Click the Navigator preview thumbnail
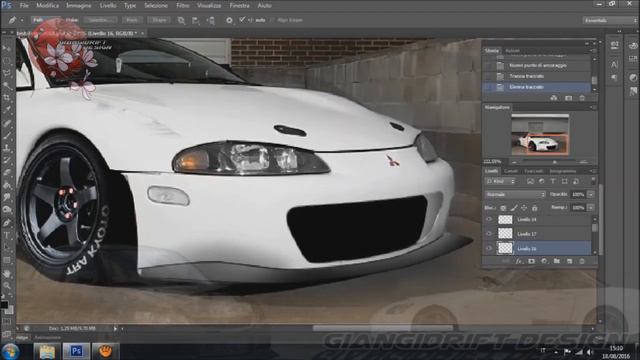This screenshot has width=640, height=360. pyautogui.click(x=540, y=134)
